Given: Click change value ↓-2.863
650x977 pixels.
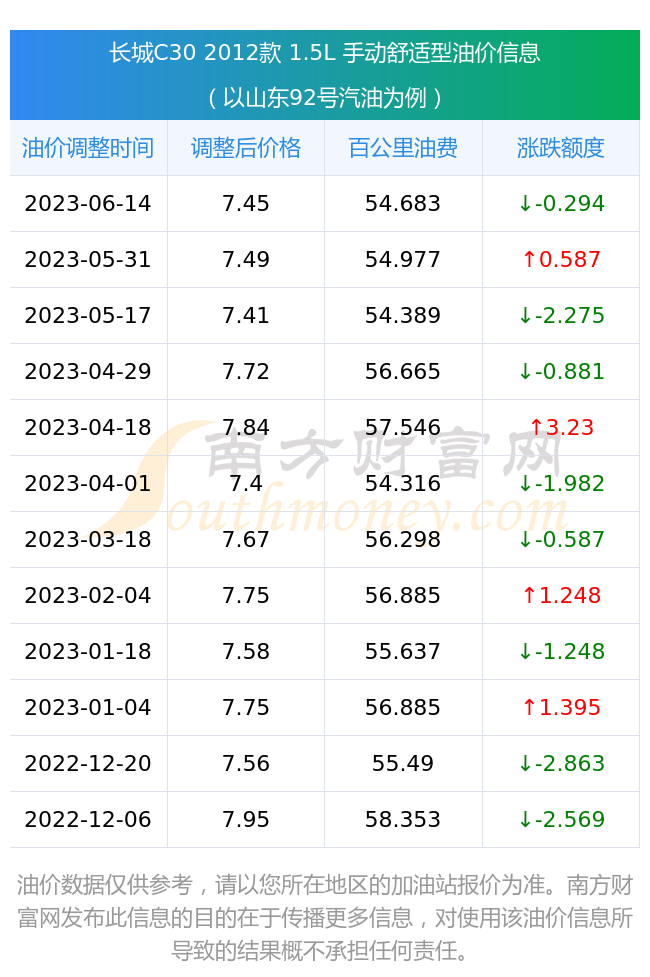Looking at the screenshot, I should pyautogui.click(x=562, y=764).
